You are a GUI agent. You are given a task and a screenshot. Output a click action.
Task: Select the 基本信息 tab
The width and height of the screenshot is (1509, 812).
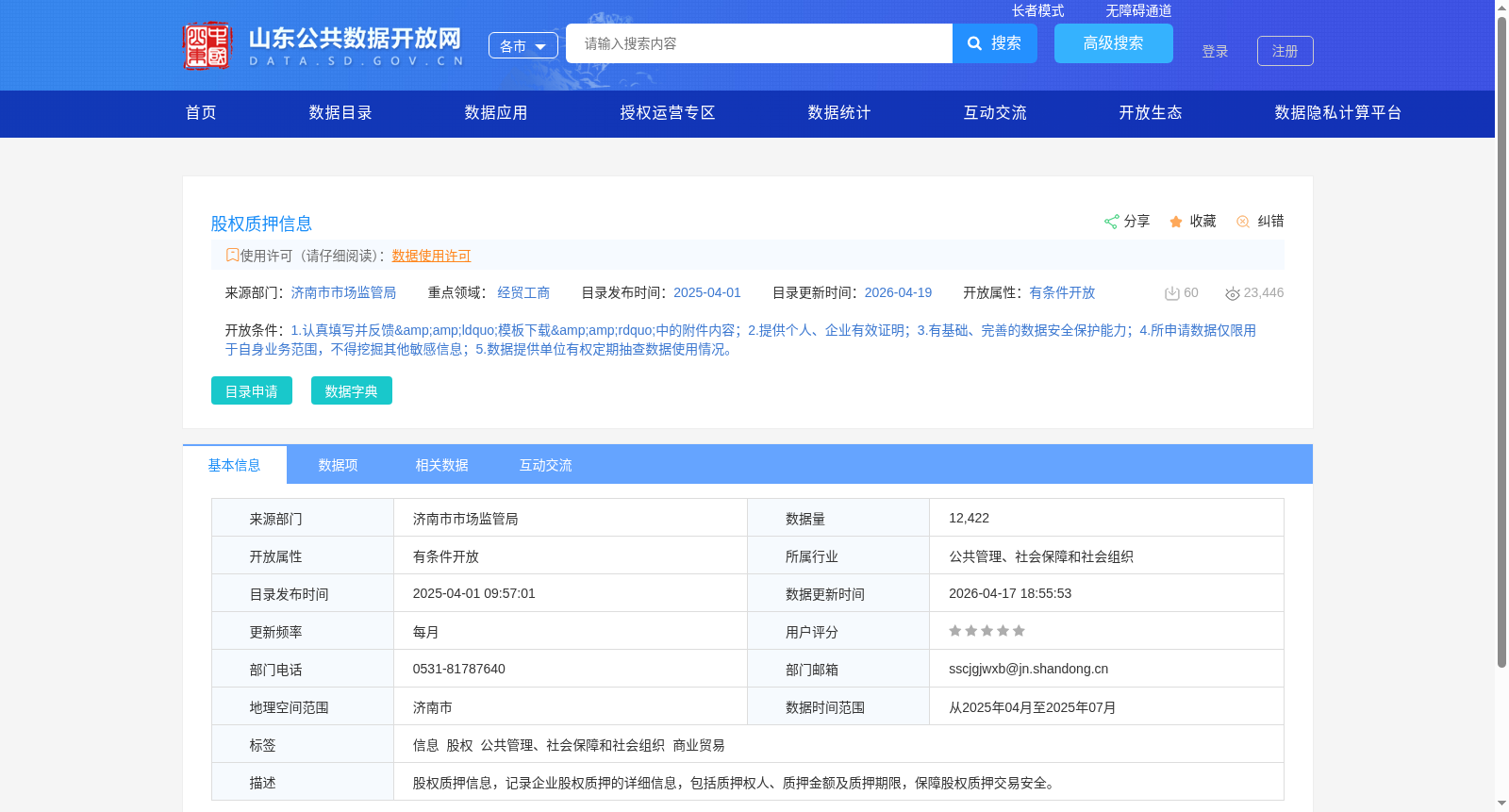235,465
